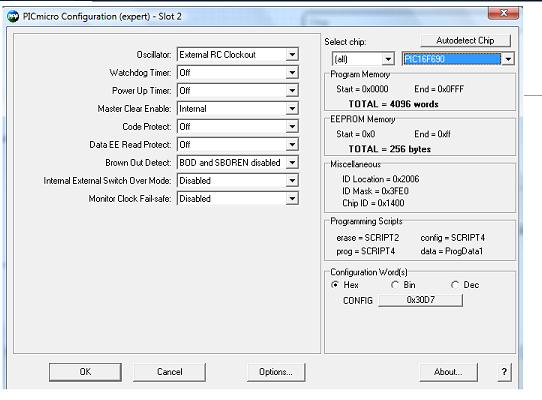Open the Options... button
The width and height of the screenshot is (542, 400).
pyautogui.click(x=276, y=372)
